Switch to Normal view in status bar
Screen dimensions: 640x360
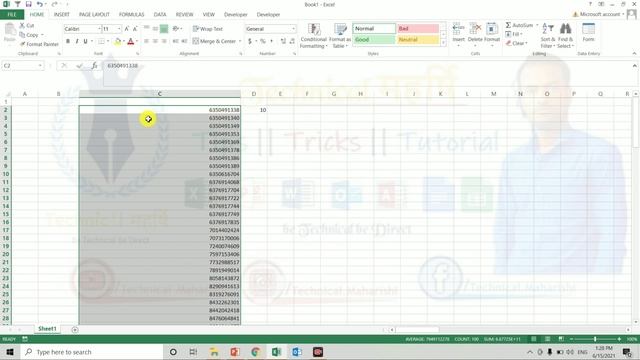[533, 339]
